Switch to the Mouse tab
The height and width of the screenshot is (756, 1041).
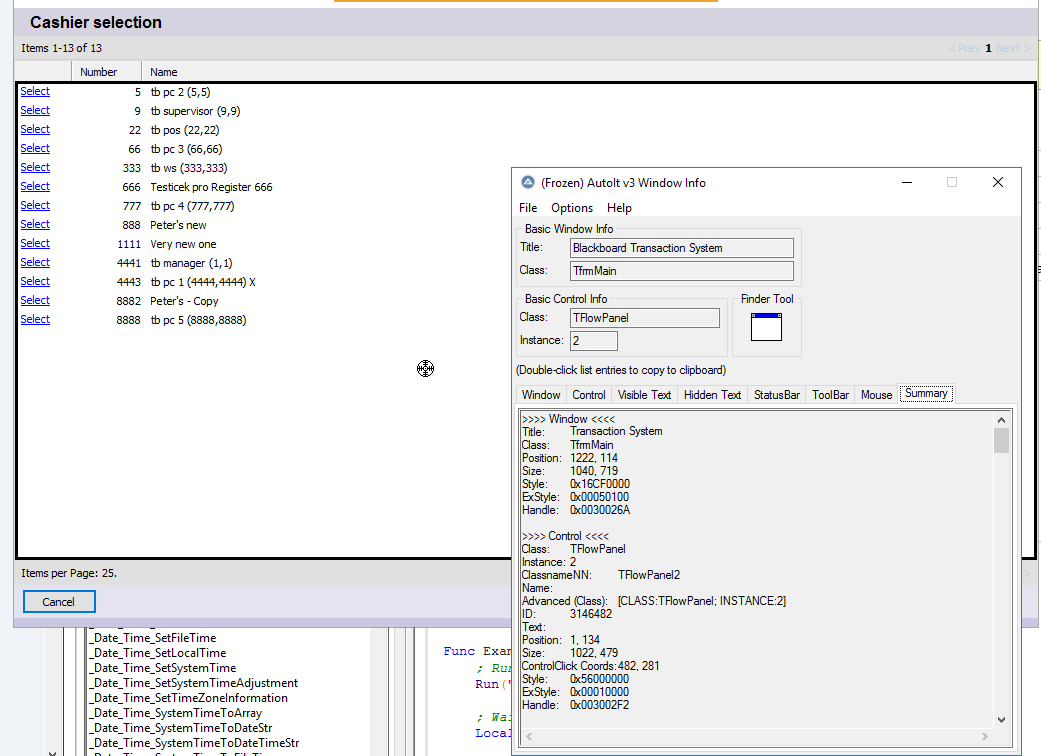[x=876, y=395]
